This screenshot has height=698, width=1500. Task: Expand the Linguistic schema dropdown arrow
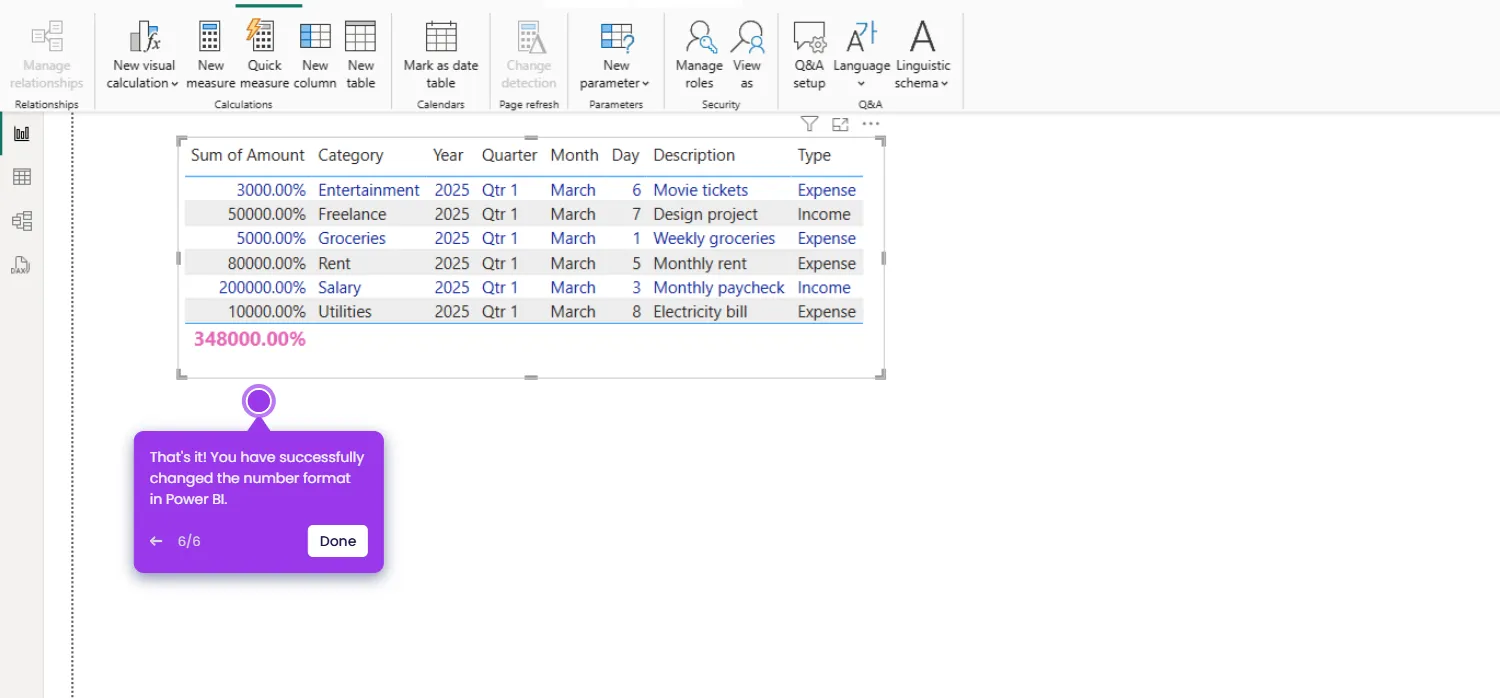click(x=944, y=84)
